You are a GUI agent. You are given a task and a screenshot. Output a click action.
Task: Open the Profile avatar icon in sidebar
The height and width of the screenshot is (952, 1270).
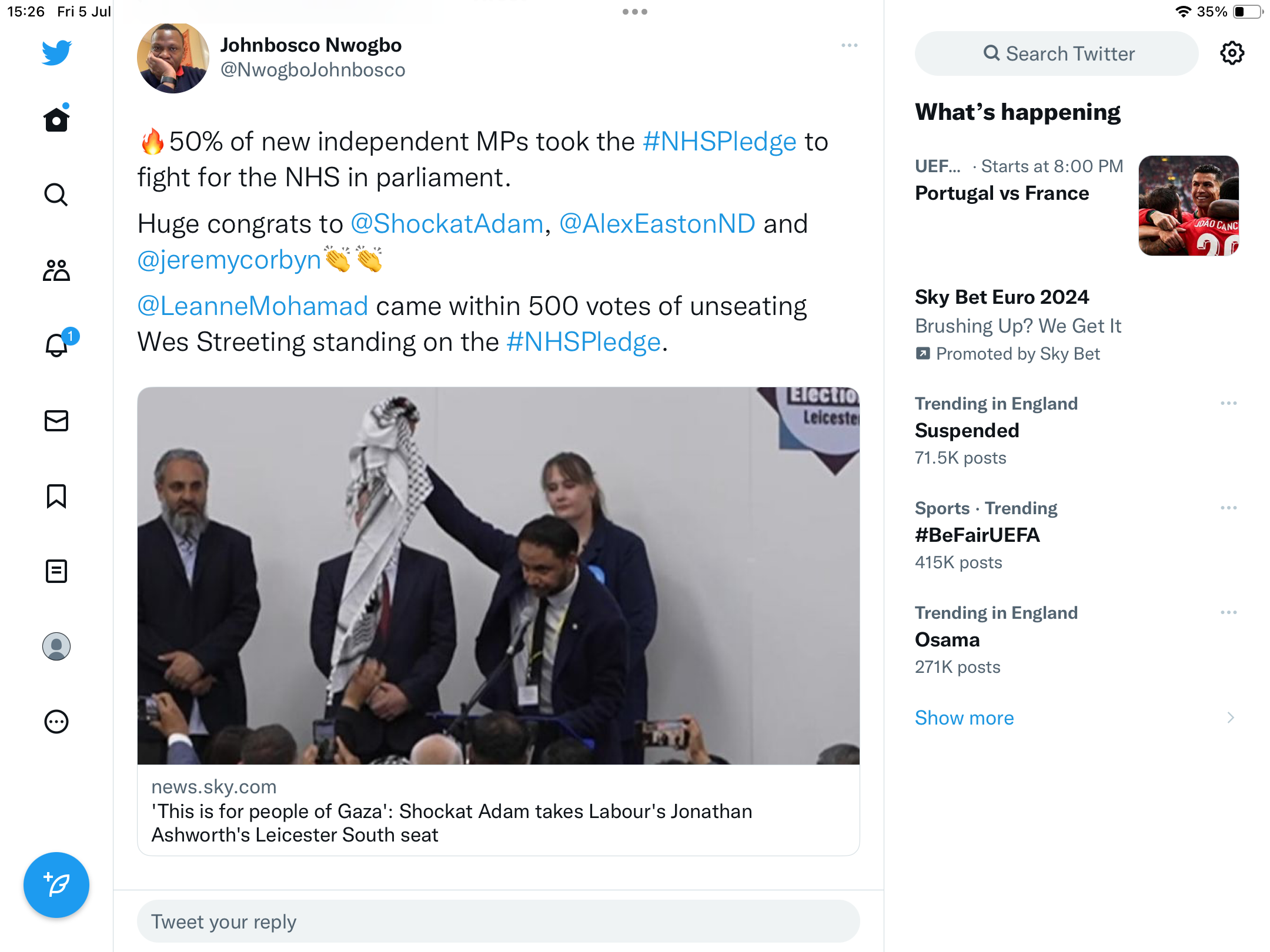(56, 646)
